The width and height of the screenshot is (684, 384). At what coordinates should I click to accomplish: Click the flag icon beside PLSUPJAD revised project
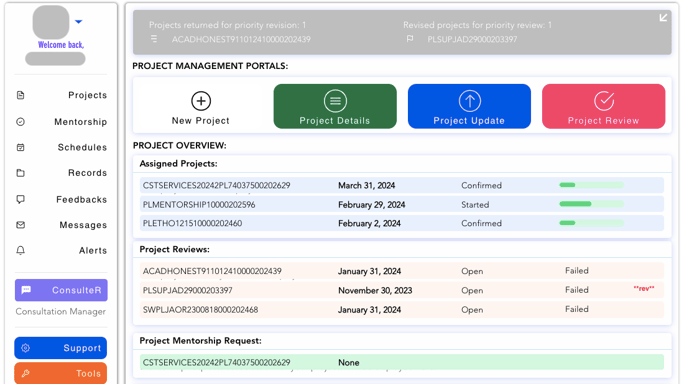tap(410, 39)
